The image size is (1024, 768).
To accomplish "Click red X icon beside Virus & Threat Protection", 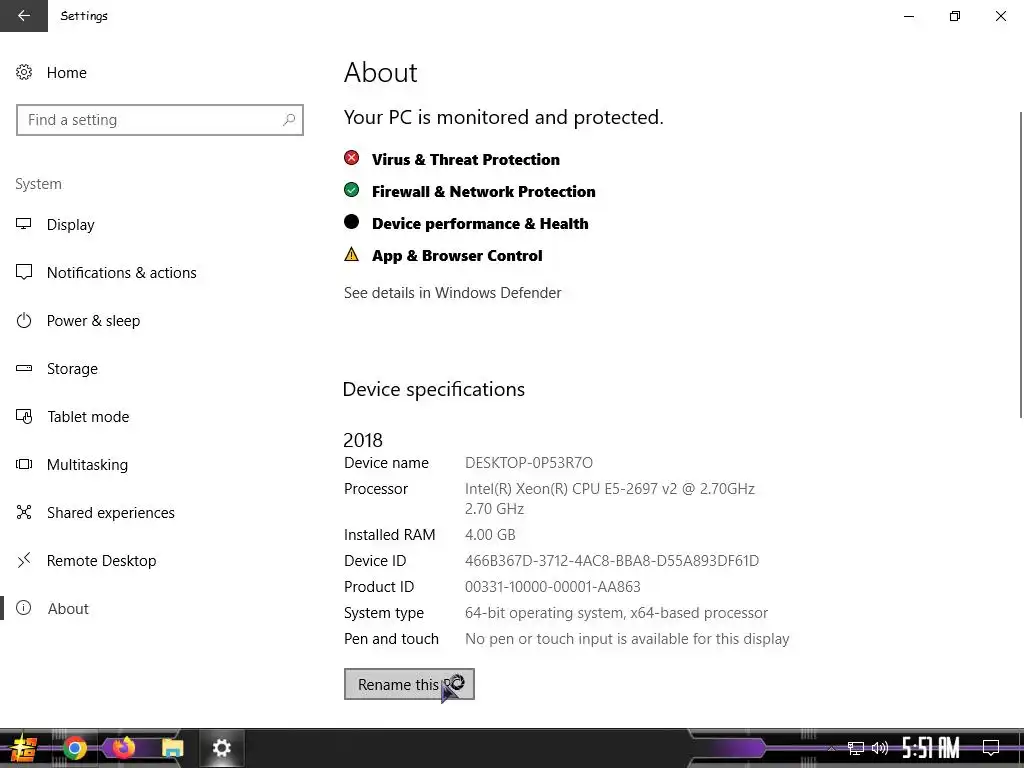I will (351, 158).
